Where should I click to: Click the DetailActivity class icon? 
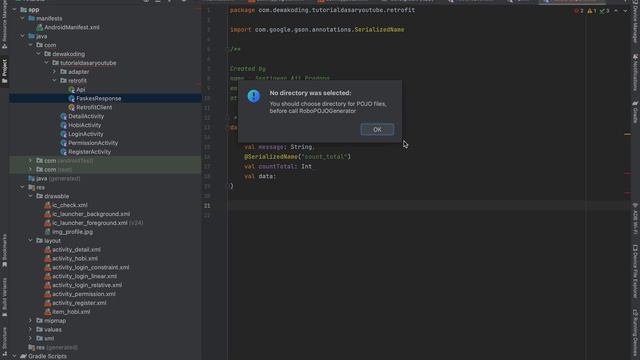tap(63, 116)
